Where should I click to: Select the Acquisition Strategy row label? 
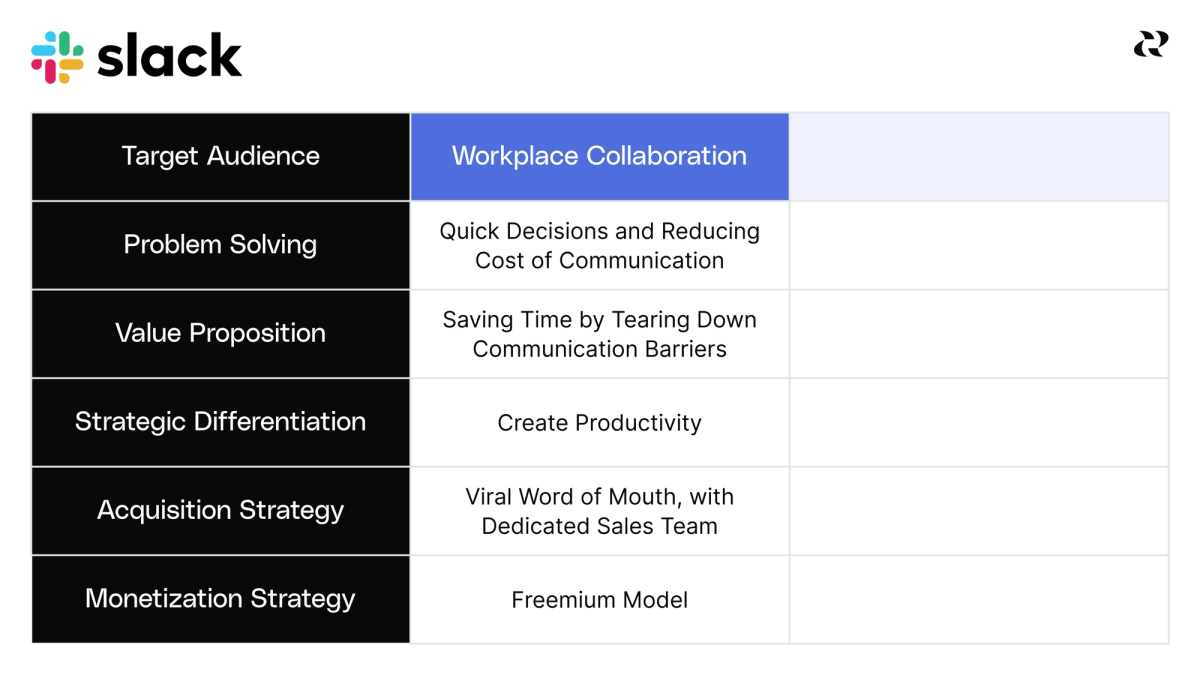point(221,511)
